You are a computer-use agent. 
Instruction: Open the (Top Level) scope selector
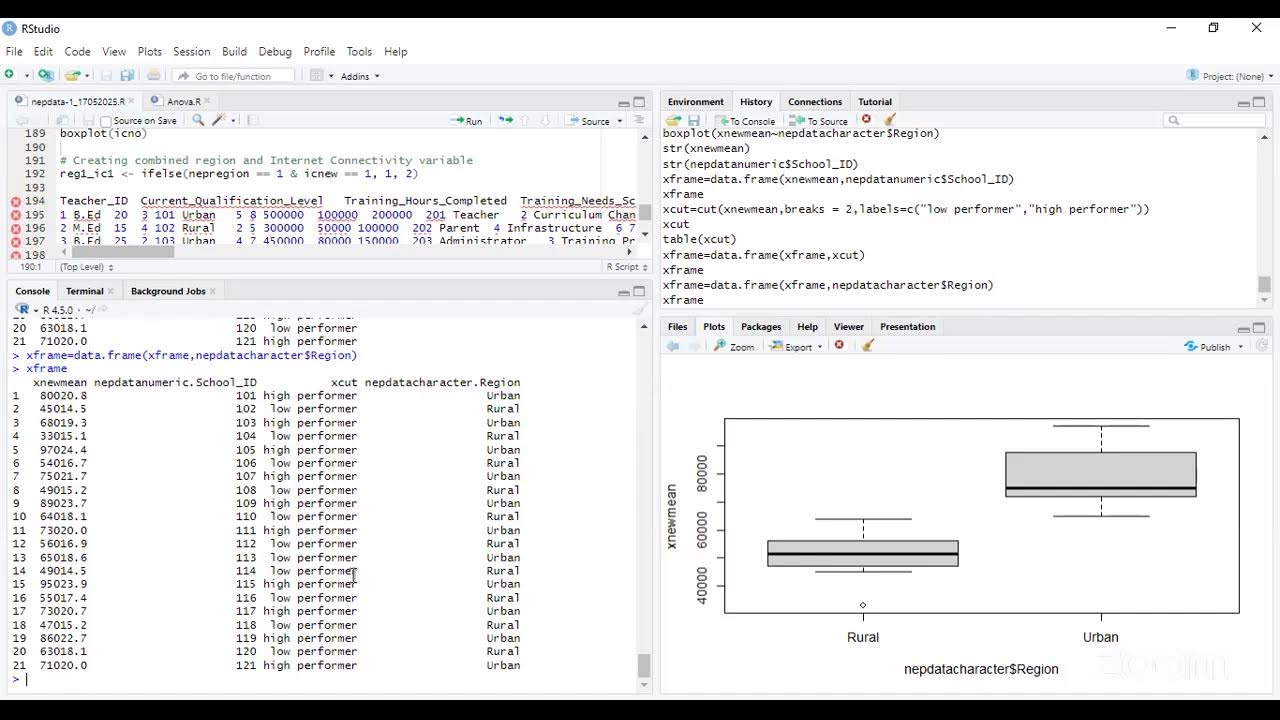point(86,267)
